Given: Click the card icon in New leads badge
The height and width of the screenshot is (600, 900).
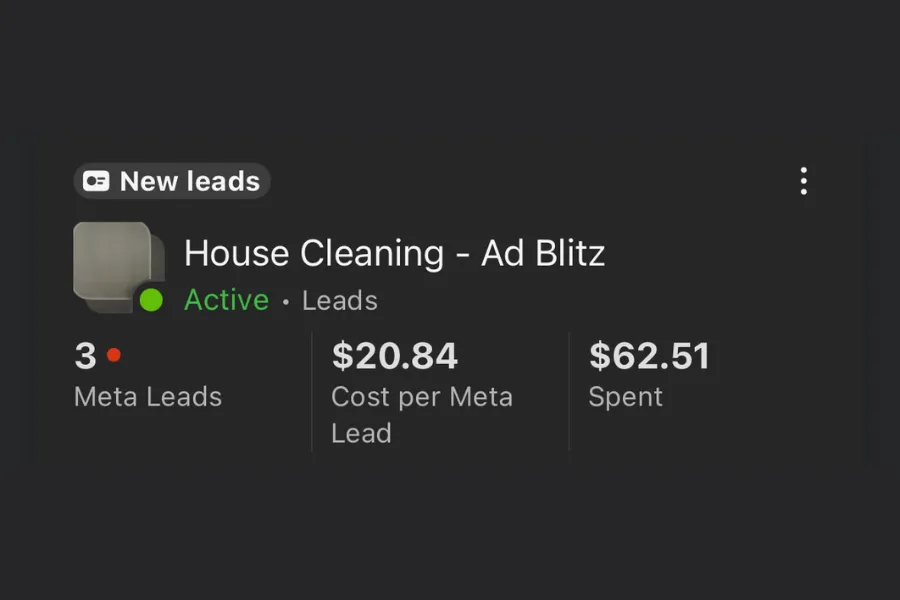Looking at the screenshot, I should tap(96, 181).
